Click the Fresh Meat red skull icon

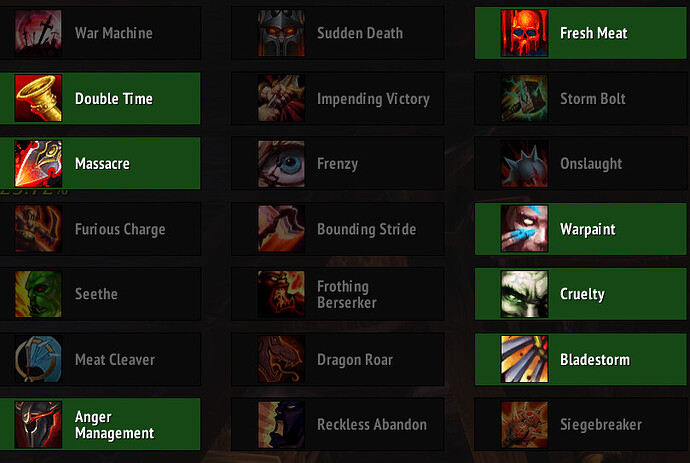pos(525,33)
